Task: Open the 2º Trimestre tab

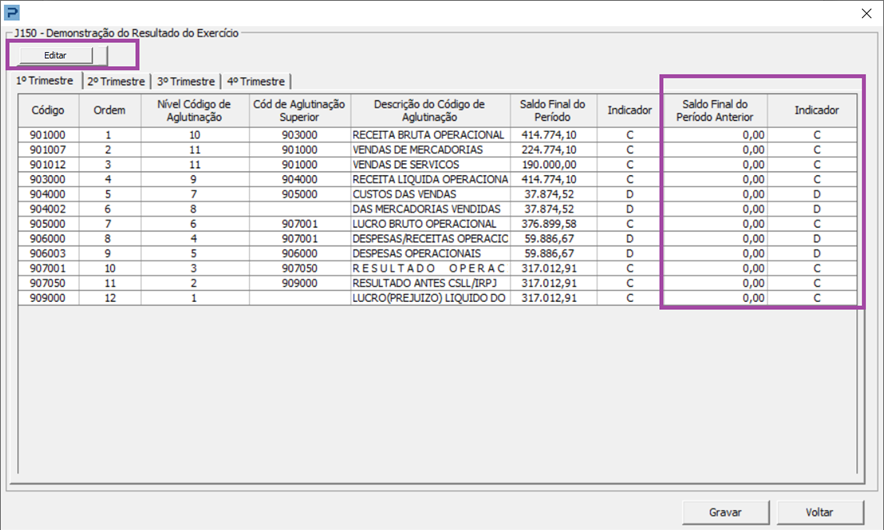Action: coord(117,81)
